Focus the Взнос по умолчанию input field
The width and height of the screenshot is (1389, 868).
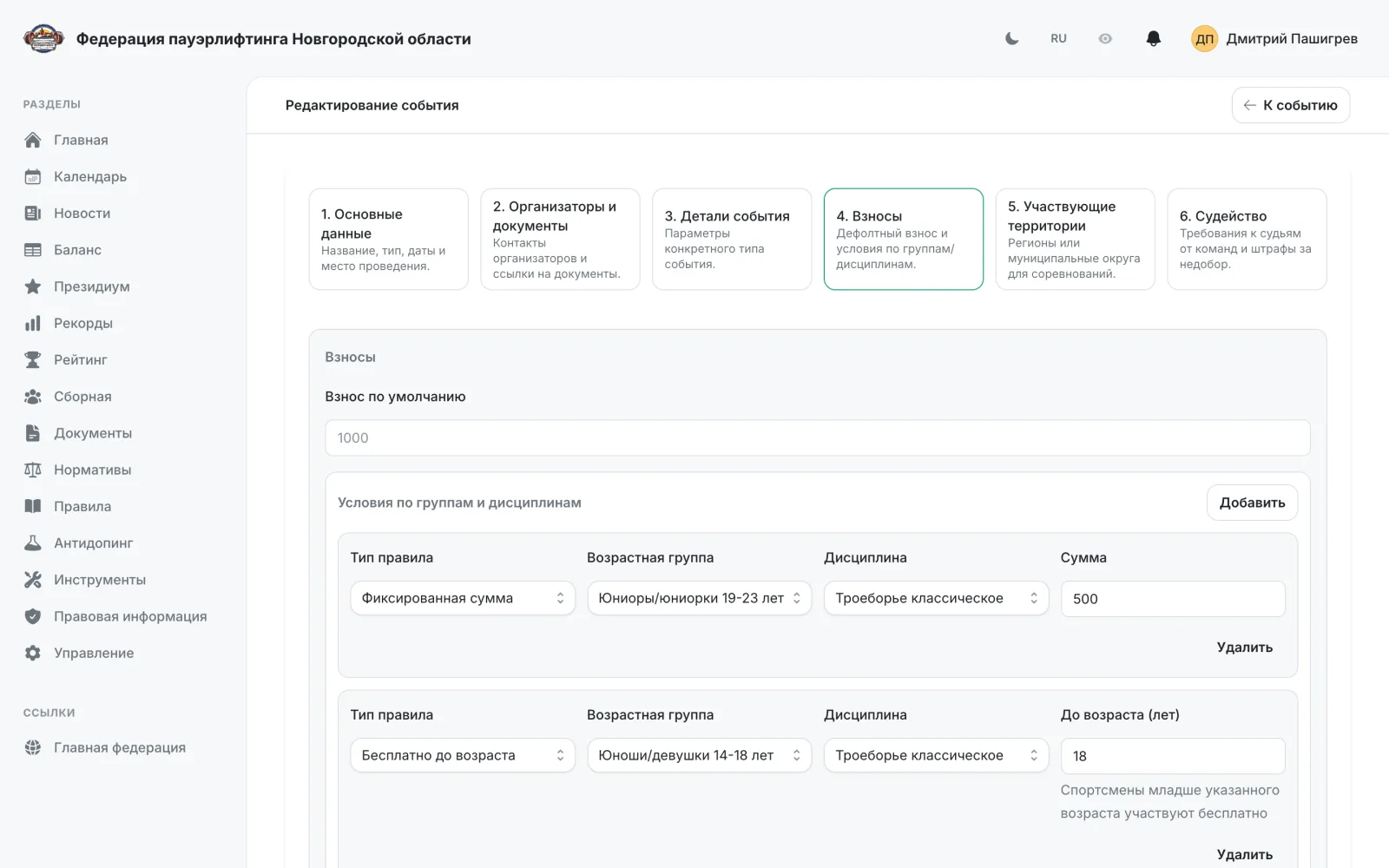click(x=818, y=437)
